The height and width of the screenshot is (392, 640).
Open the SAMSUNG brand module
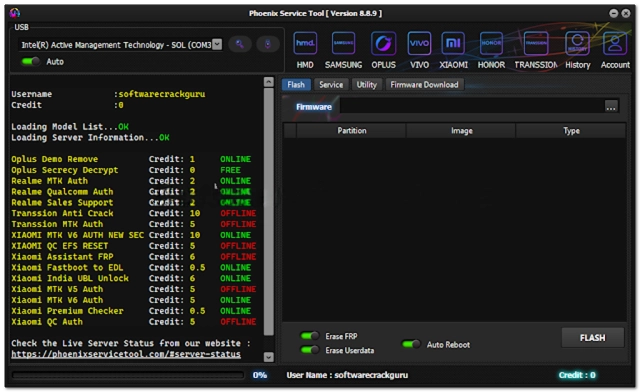(343, 50)
